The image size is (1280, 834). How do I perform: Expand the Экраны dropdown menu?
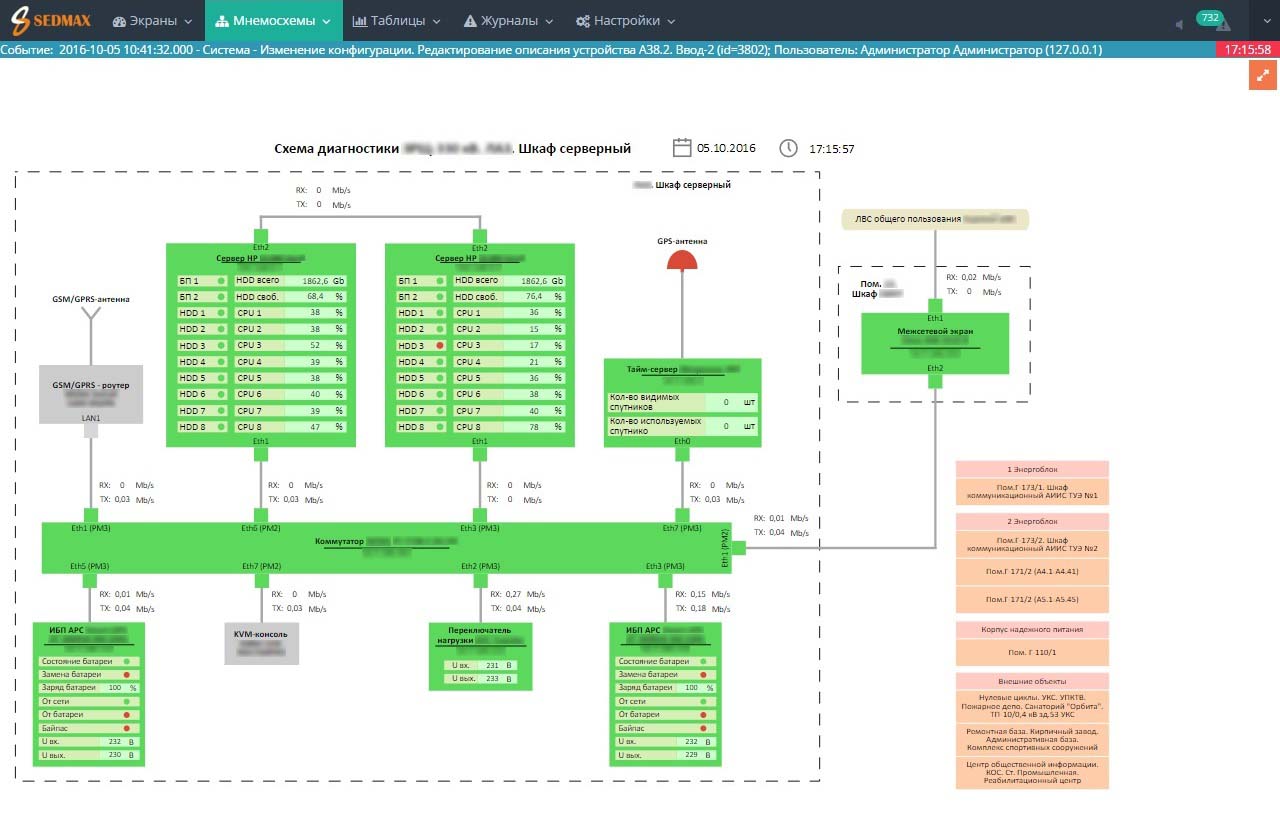152,21
